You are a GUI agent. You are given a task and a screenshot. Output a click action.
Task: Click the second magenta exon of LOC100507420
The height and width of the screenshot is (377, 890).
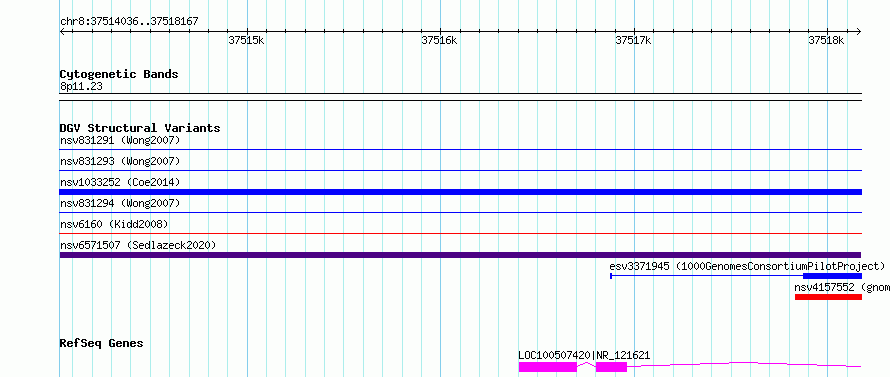[611, 367]
